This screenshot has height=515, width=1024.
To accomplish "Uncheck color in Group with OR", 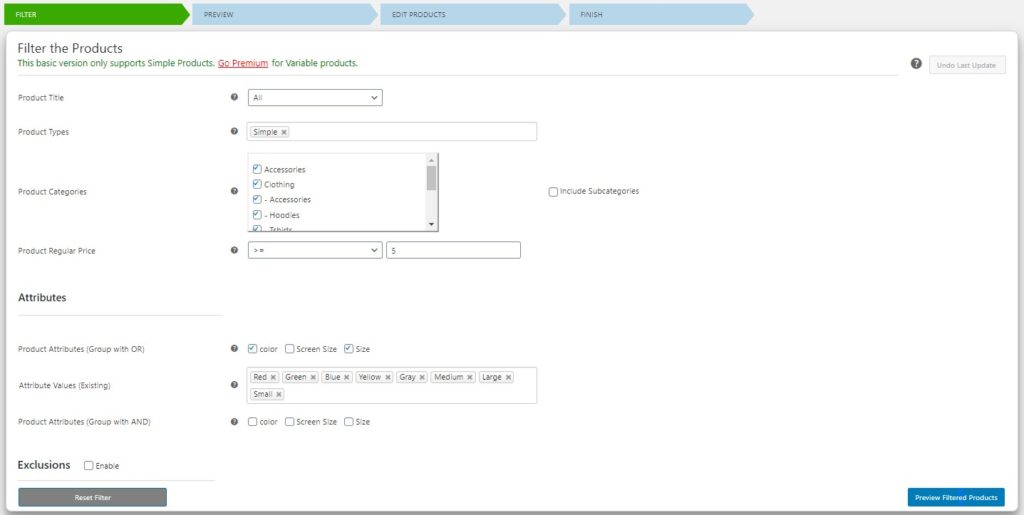I will 253,349.
